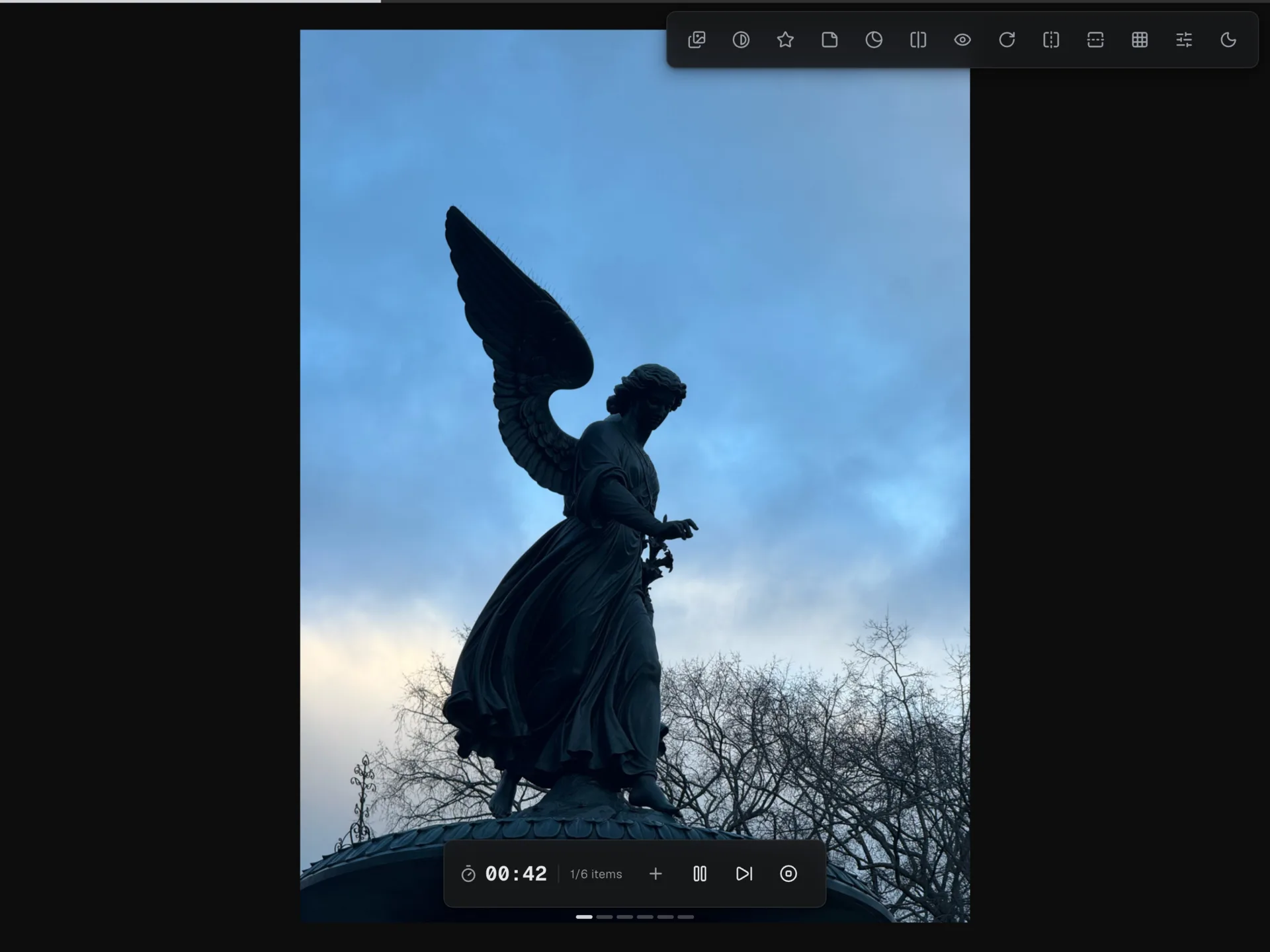
Task: Select the fourth progress indicator dash
Action: coord(645,917)
